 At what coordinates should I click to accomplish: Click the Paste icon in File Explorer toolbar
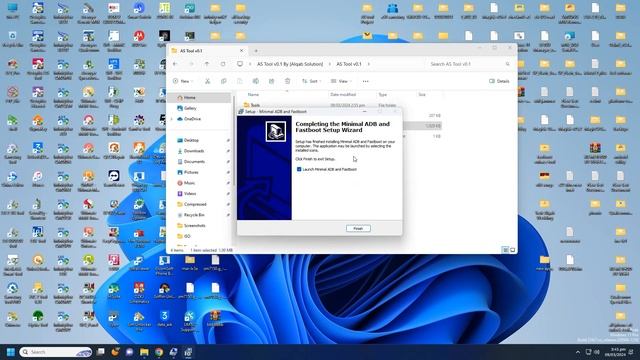[x=240, y=81]
